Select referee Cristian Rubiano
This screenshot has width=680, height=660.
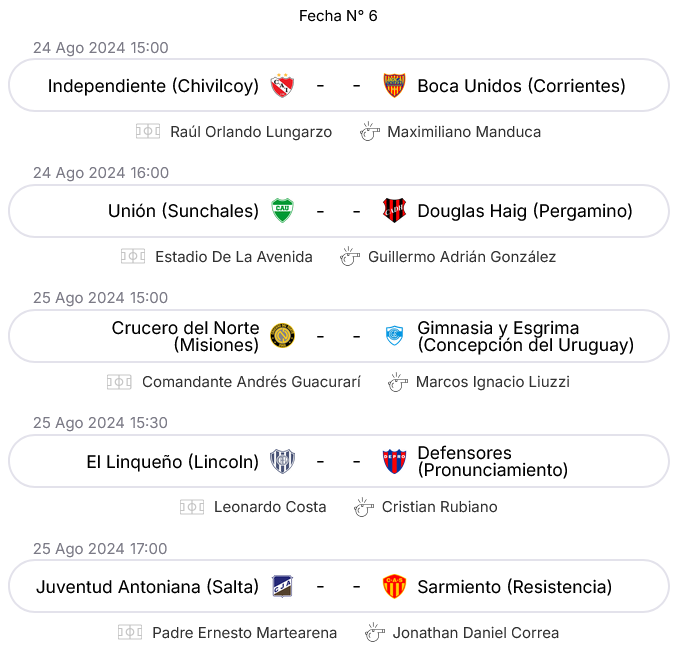pyautogui.click(x=439, y=507)
